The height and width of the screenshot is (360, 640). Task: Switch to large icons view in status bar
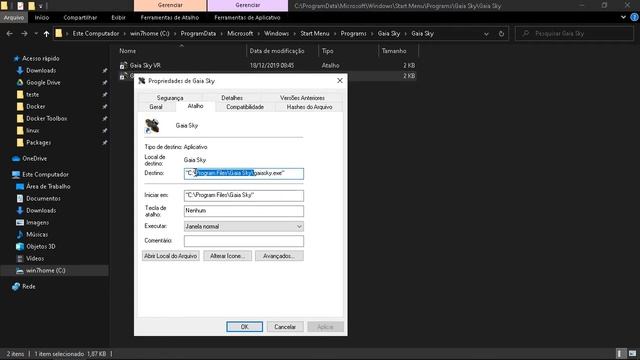click(632, 353)
